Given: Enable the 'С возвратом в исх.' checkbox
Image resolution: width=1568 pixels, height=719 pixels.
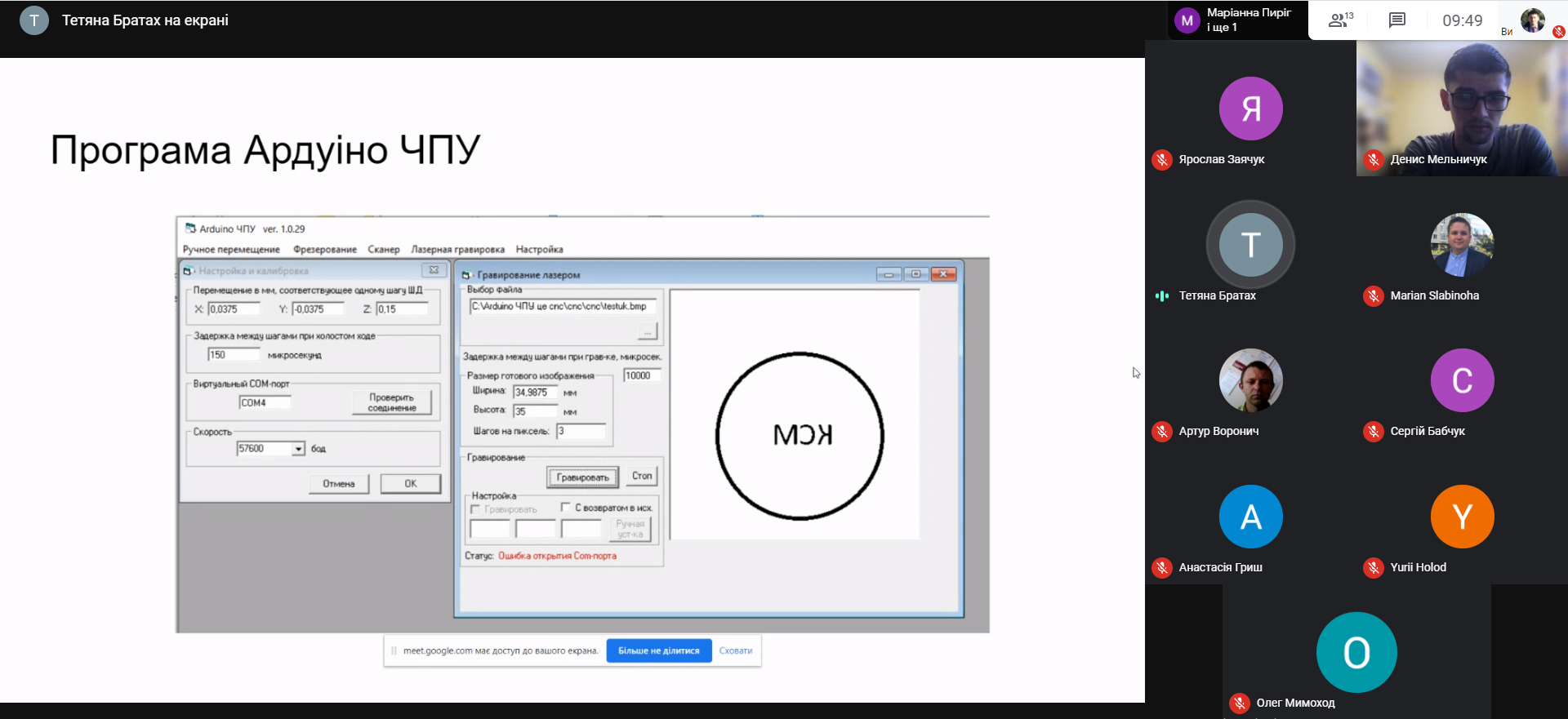Looking at the screenshot, I should [x=565, y=508].
